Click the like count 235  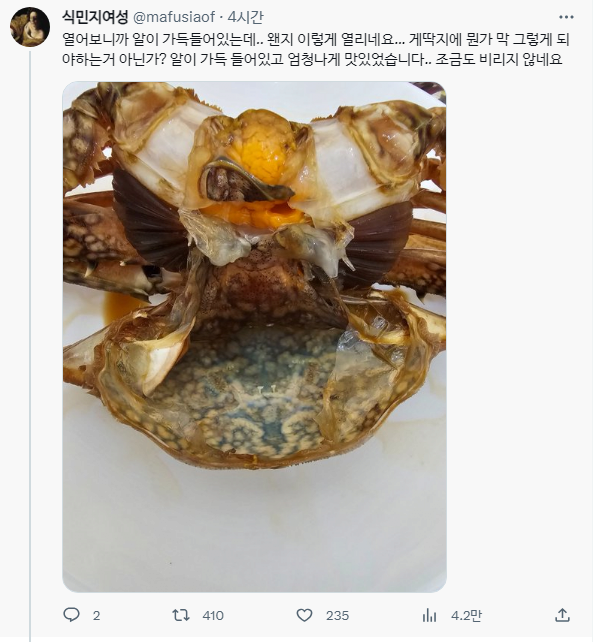[x=337, y=615]
